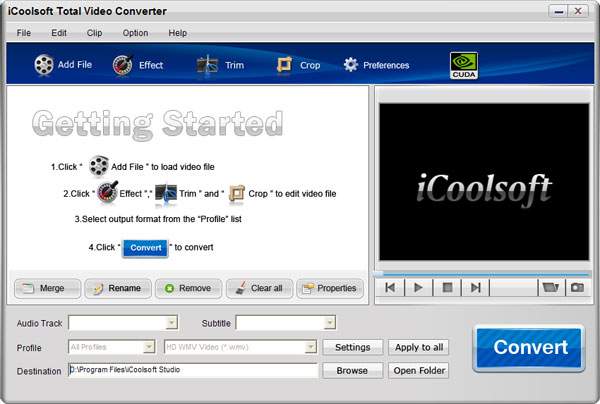The width and height of the screenshot is (600, 404).
Task: Click the small Convert image in step 4
Action: [145, 248]
